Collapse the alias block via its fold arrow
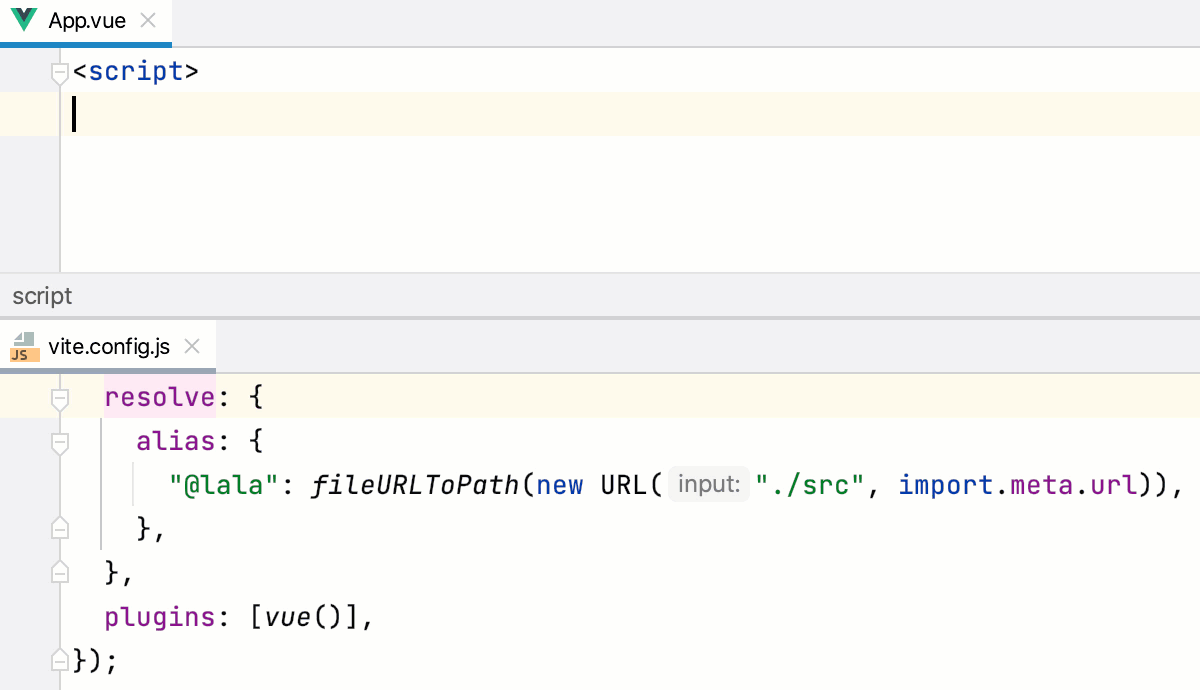The image size is (1200, 690). pyautogui.click(x=58, y=443)
